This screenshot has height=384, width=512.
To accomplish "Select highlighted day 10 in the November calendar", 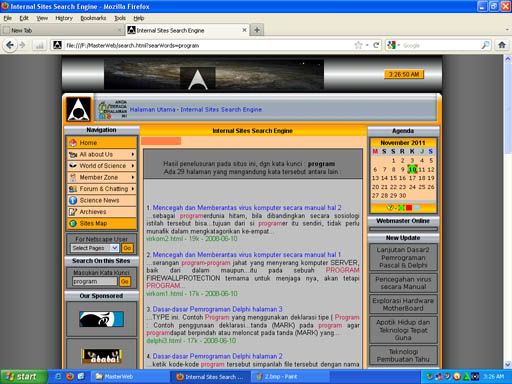I will pos(412,169).
